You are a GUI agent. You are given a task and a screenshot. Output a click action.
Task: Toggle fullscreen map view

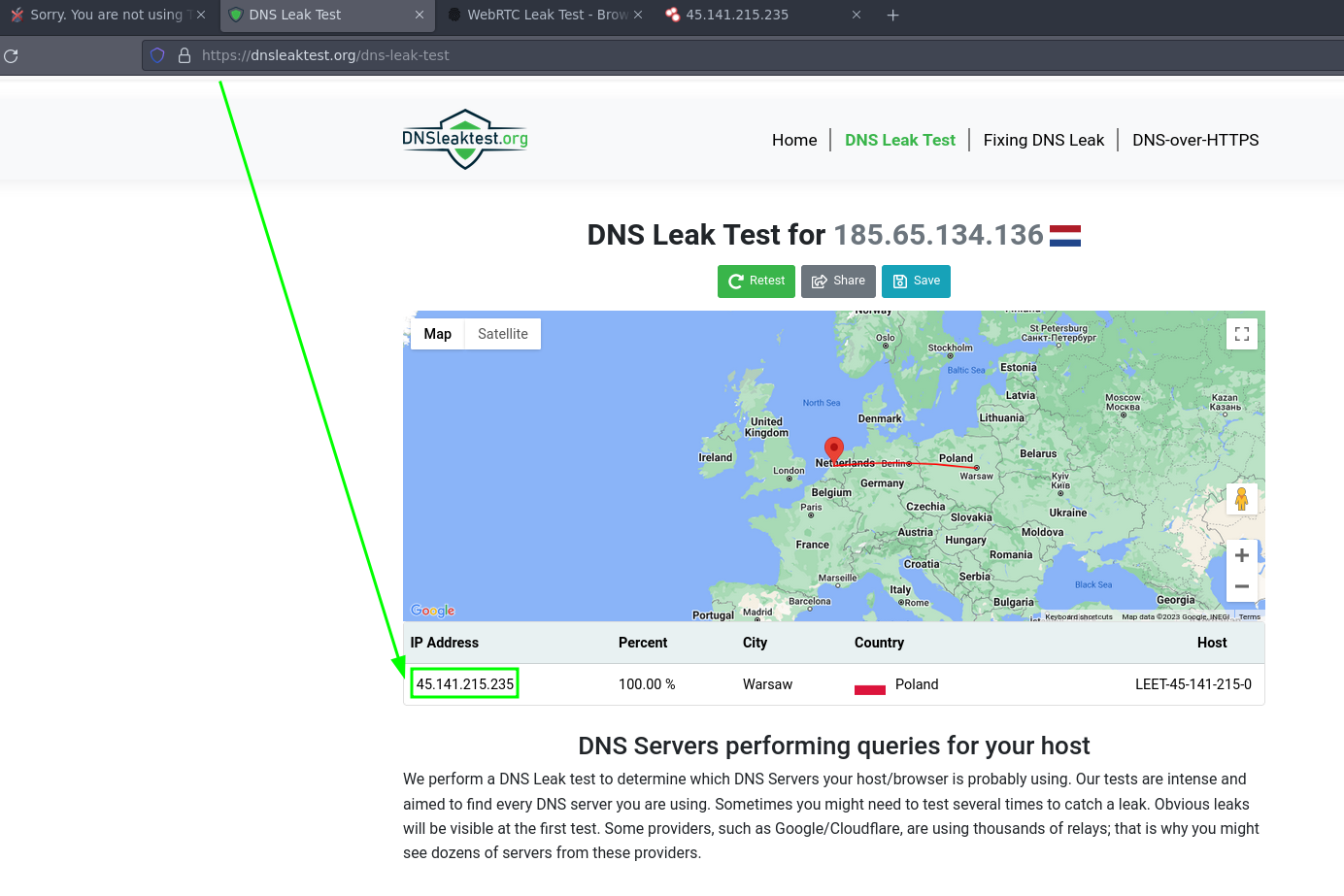click(x=1242, y=334)
